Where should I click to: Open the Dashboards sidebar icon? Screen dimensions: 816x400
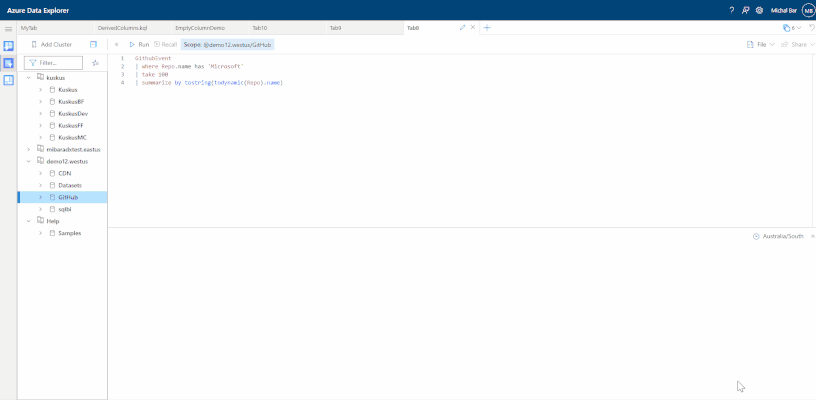click(x=8, y=80)
